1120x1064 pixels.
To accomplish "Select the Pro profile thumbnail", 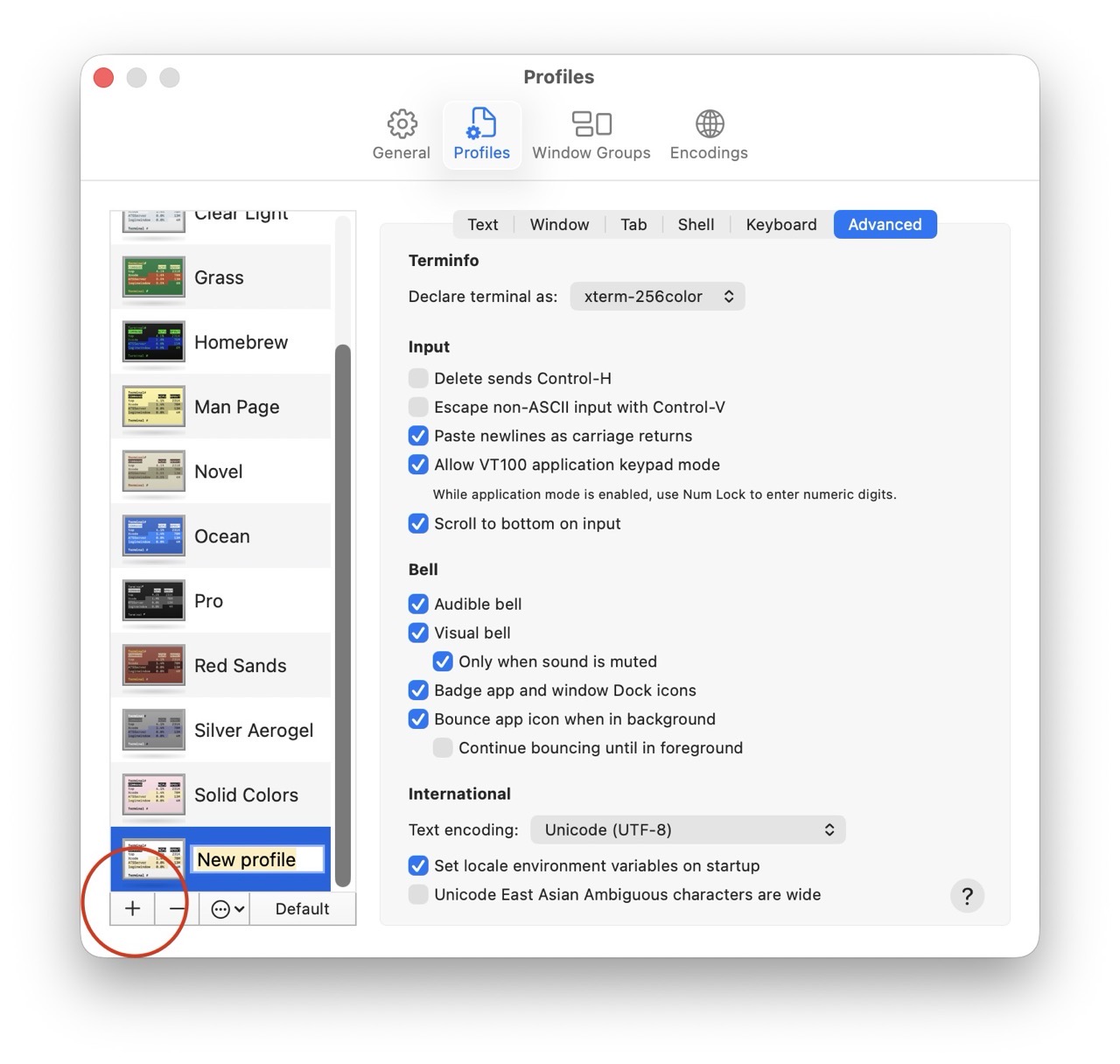I will [x=154, y=601].
